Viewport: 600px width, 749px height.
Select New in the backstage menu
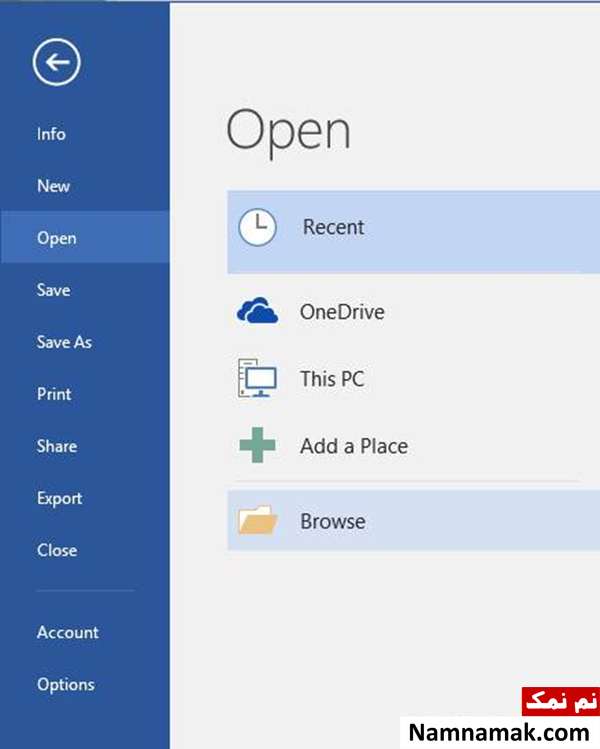pyautogui.click(x=54, y=186)
